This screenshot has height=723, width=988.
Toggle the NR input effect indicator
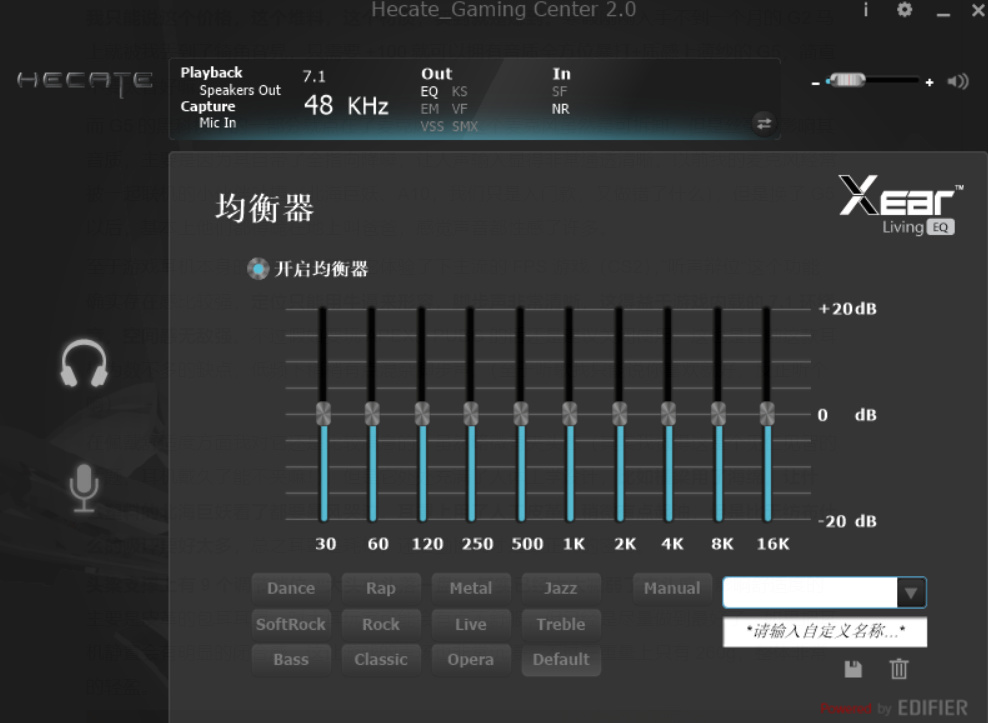click(x=560, y=109)
